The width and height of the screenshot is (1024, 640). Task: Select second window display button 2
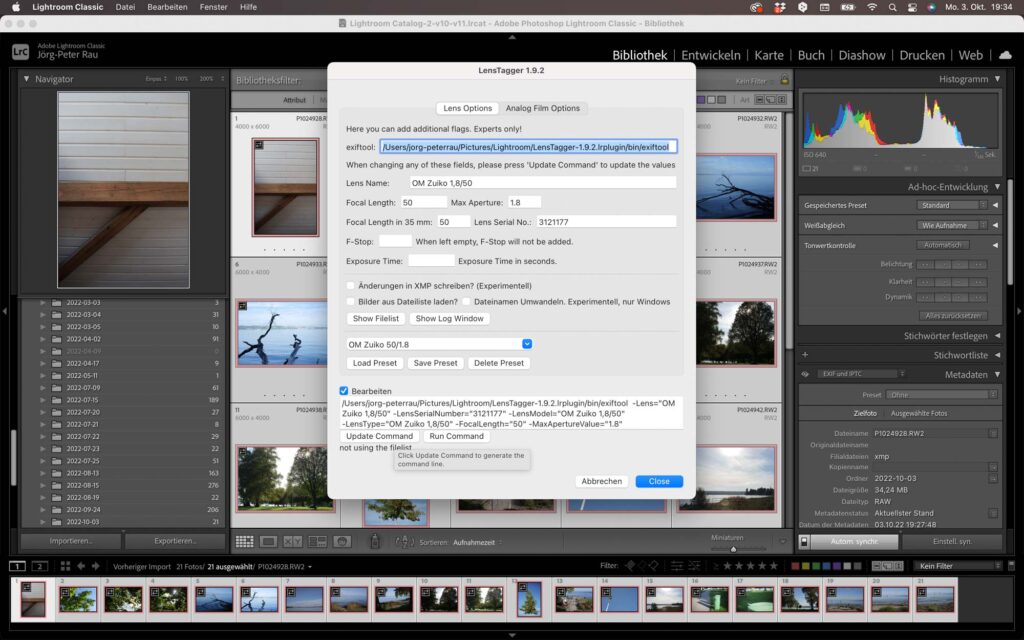(x=40, y=566)
